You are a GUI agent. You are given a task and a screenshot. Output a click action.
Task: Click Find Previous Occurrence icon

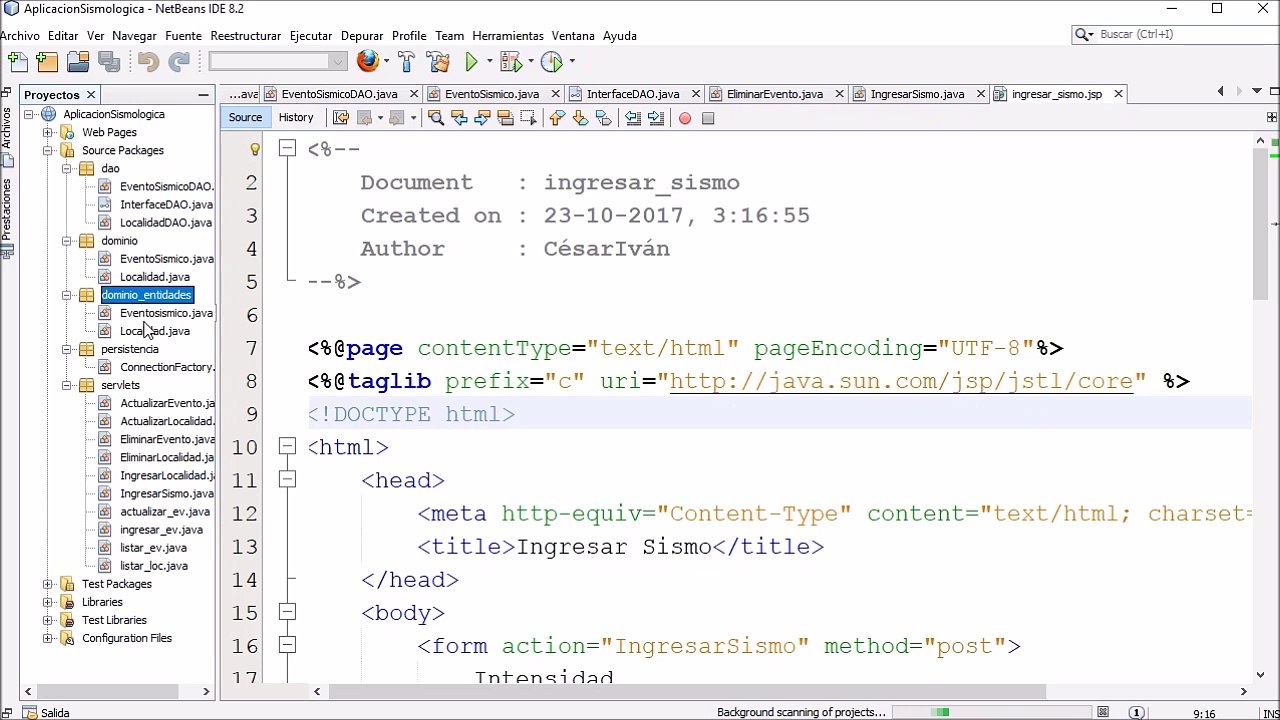[459, 118]
